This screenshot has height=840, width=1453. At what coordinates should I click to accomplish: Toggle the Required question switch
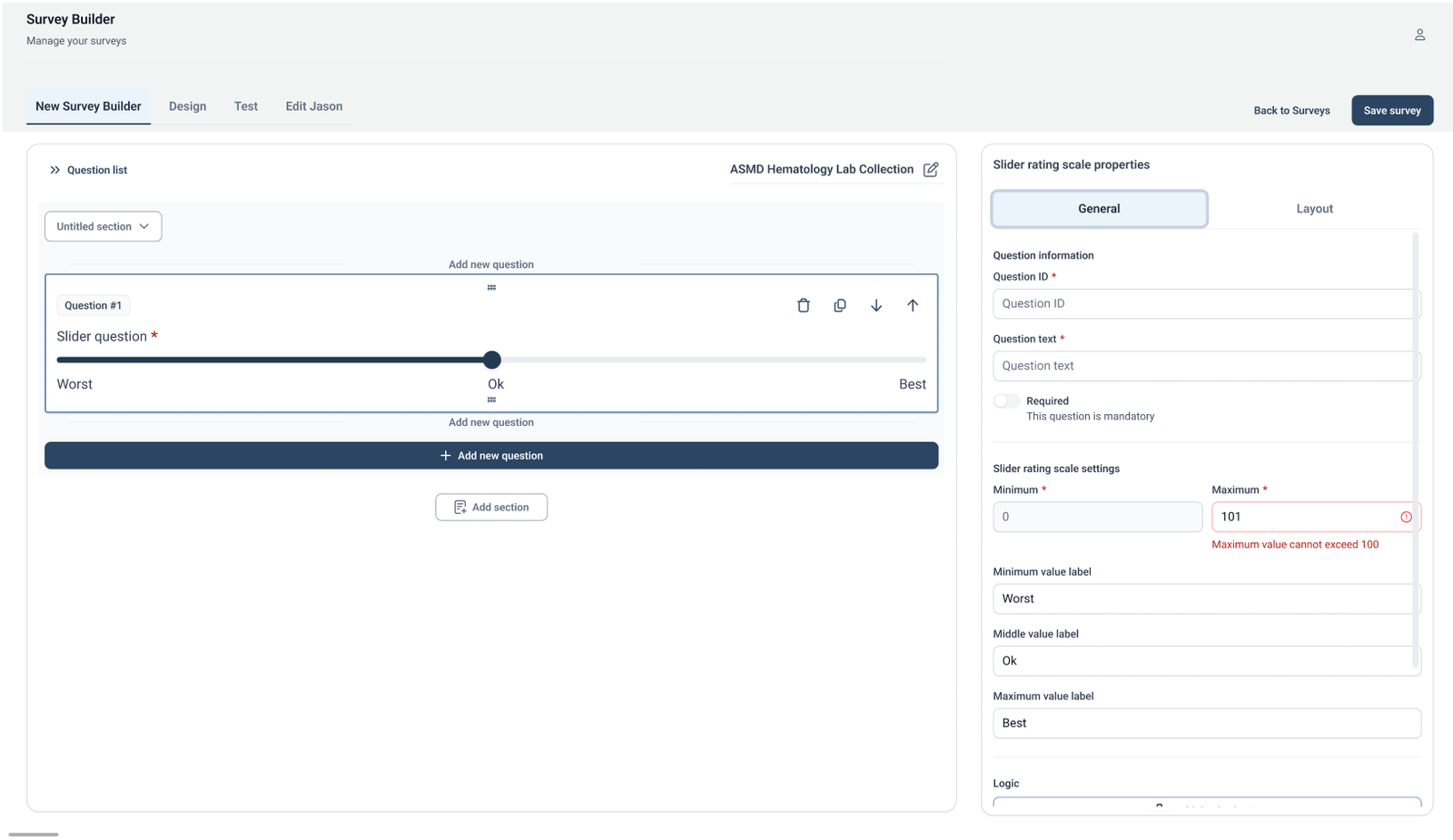click(1005, 400)
